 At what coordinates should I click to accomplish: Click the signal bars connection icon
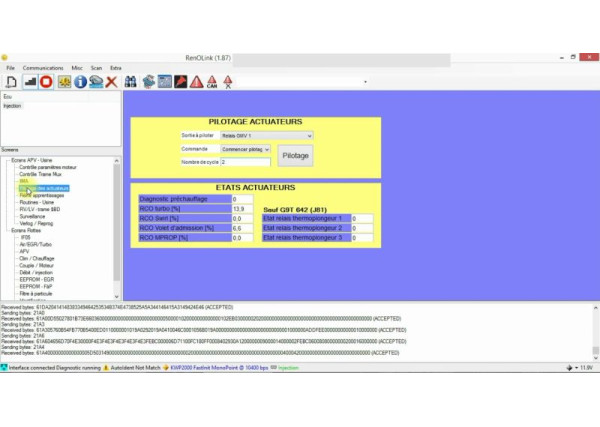29,81
